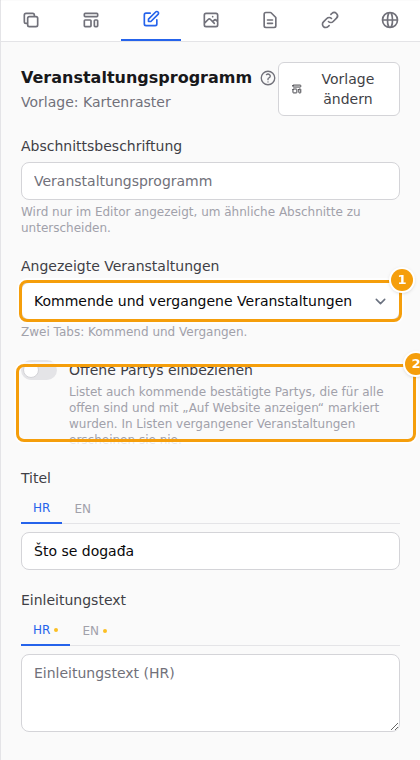Select the Einleitungstext HR tab
420x760 pixels.
[46, 630]
